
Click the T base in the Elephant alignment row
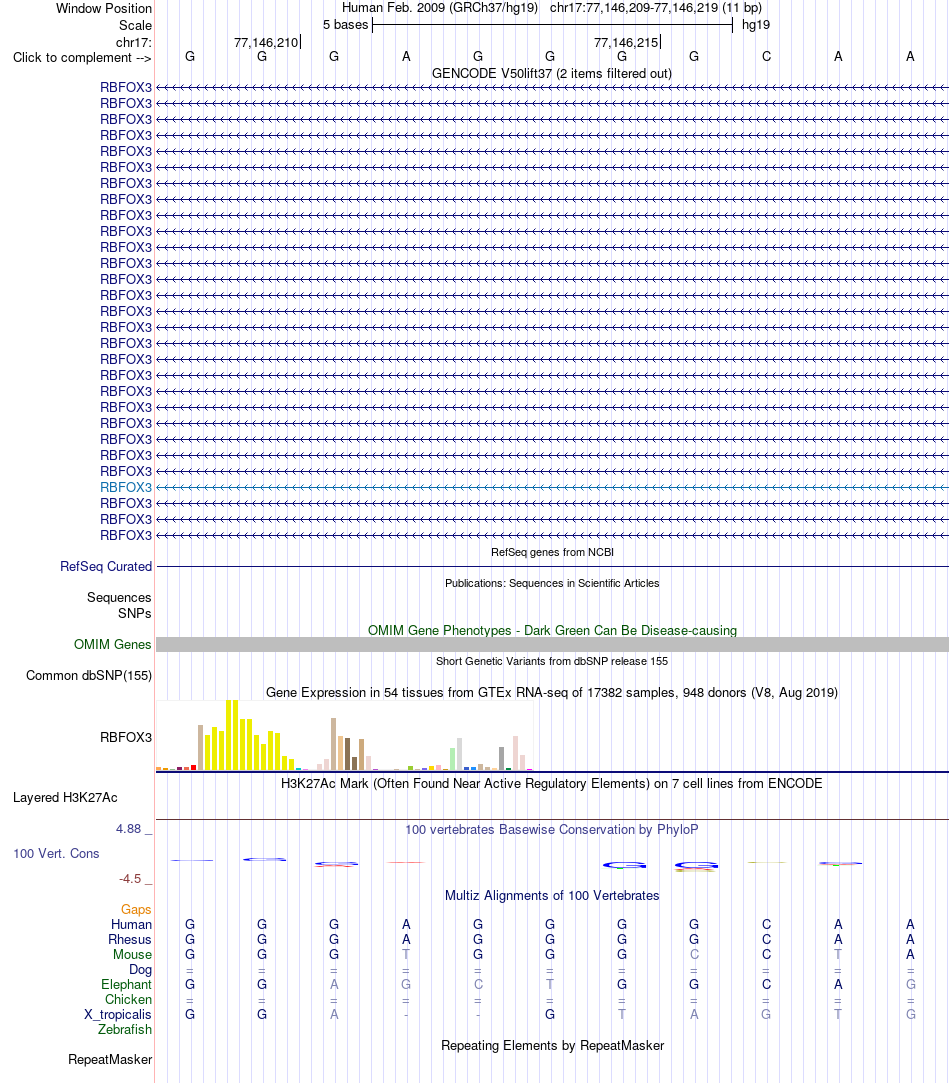click(x=550, y=984)
